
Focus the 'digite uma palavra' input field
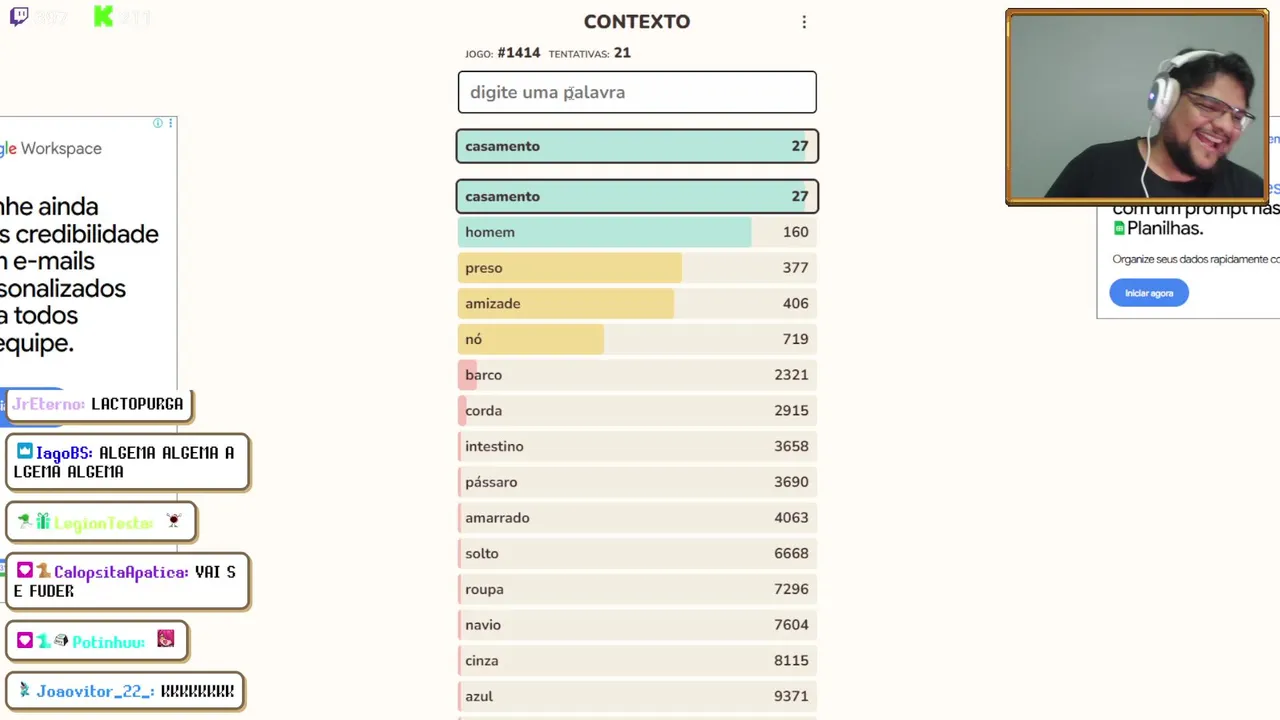[x=637, y=92]
